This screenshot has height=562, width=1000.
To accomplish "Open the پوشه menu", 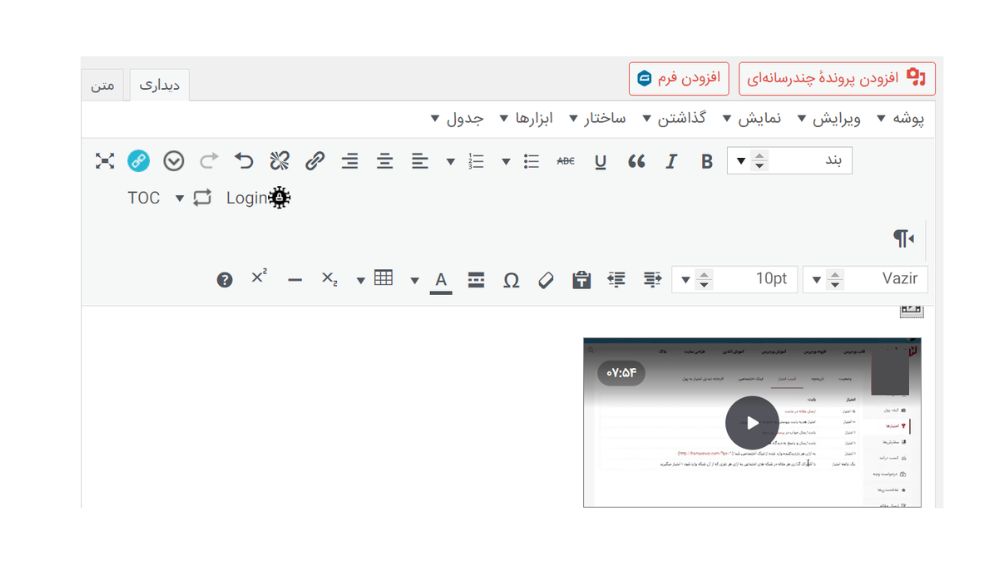I will click(901, 119).
